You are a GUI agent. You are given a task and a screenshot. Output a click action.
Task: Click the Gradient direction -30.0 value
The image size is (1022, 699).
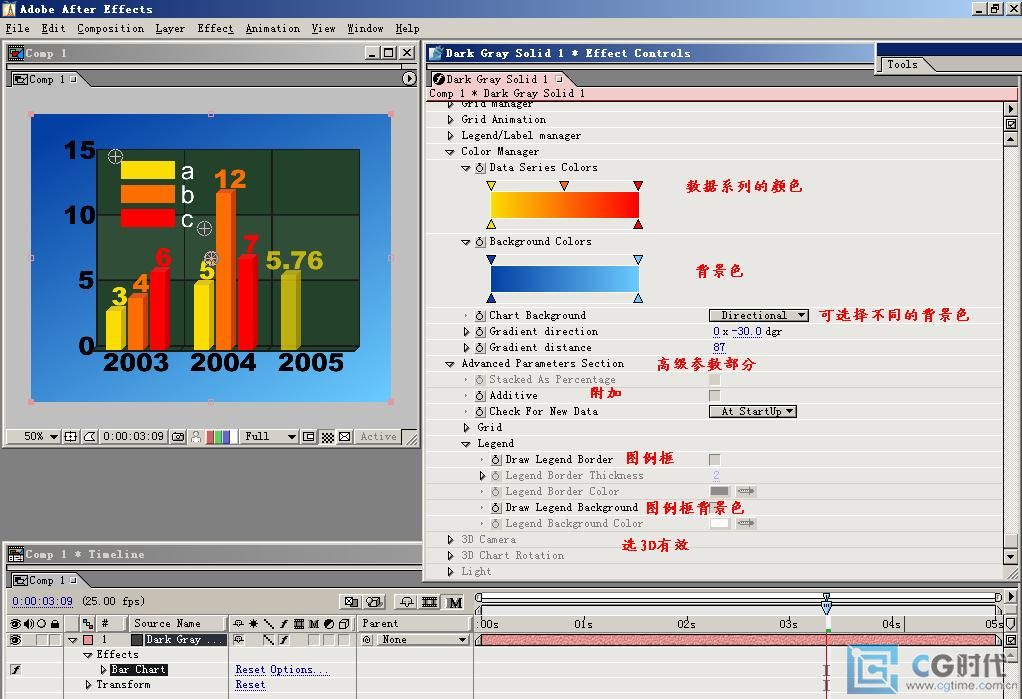tap(747, 332)
